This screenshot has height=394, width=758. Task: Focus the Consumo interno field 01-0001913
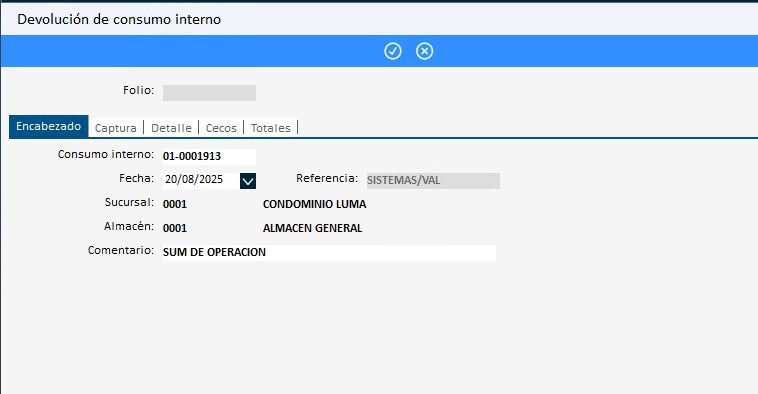[209, 157]
